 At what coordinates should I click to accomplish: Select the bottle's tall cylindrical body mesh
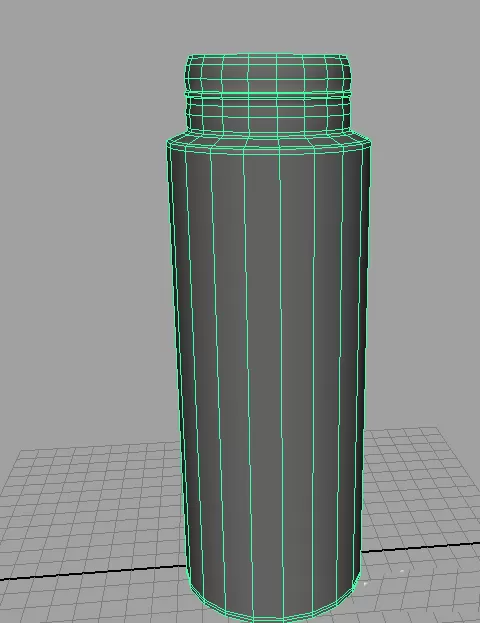(268, 381)
